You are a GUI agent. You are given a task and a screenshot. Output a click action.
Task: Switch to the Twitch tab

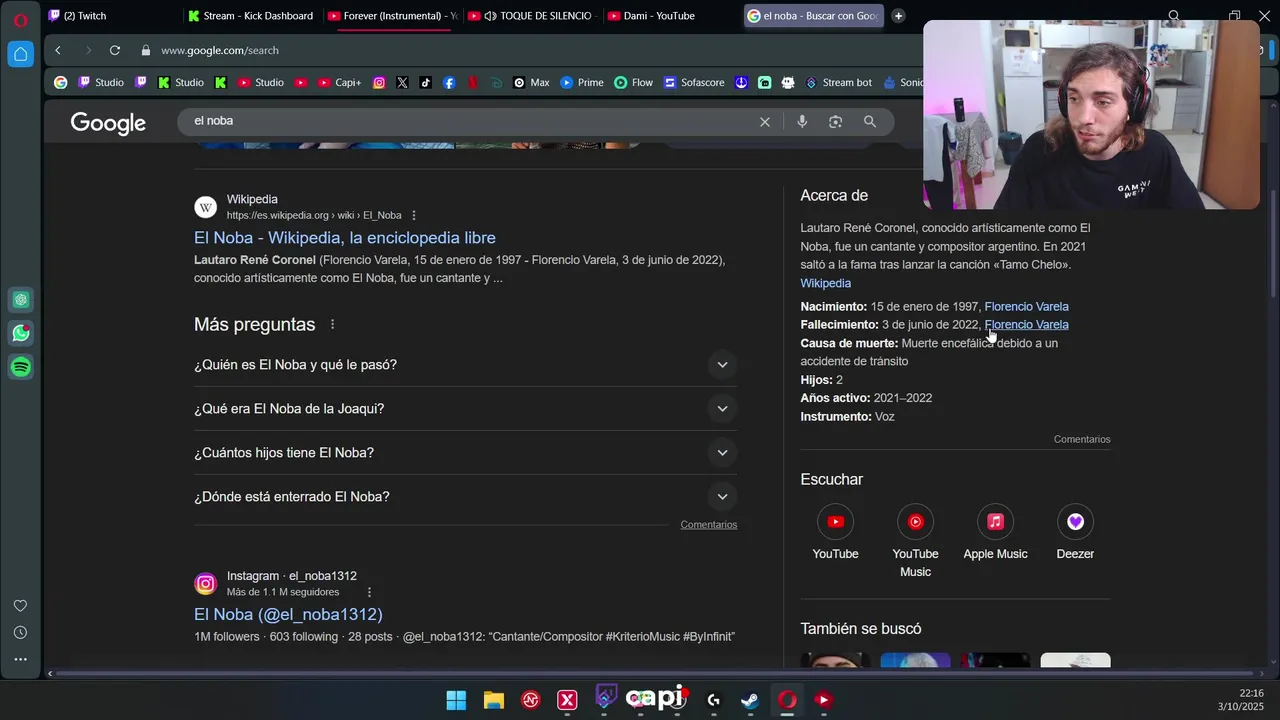(x=110, y=16)
